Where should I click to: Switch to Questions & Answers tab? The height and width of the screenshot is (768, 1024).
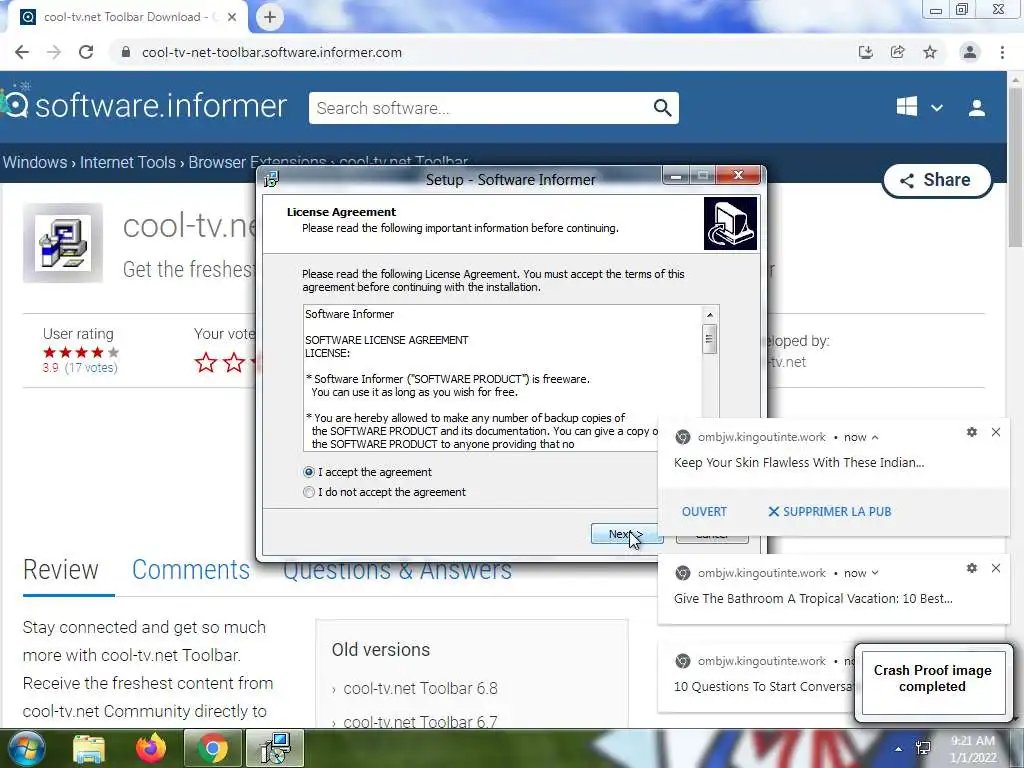397,571
